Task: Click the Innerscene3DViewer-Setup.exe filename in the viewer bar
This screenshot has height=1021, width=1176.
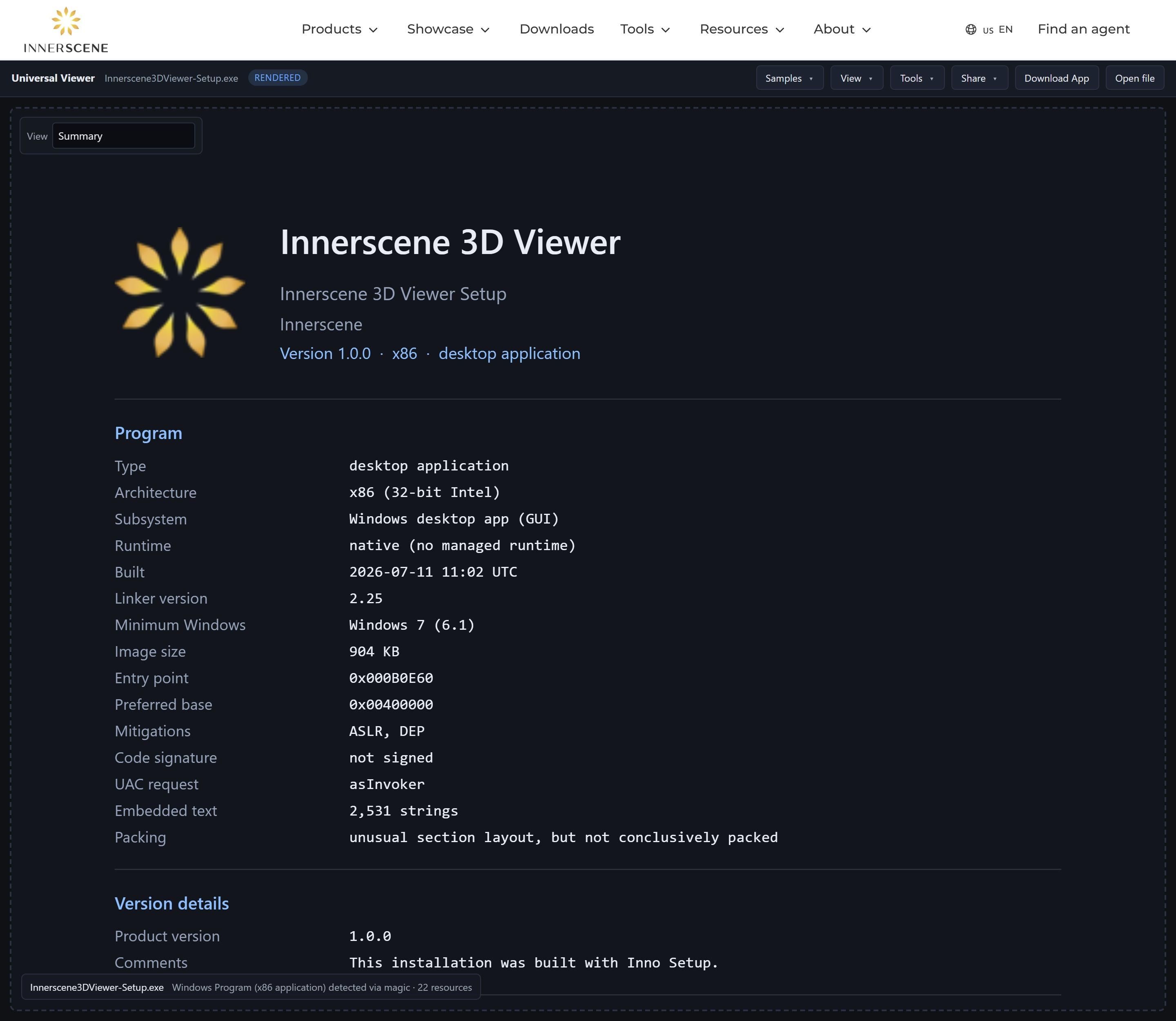Action: tap(171, 78)
